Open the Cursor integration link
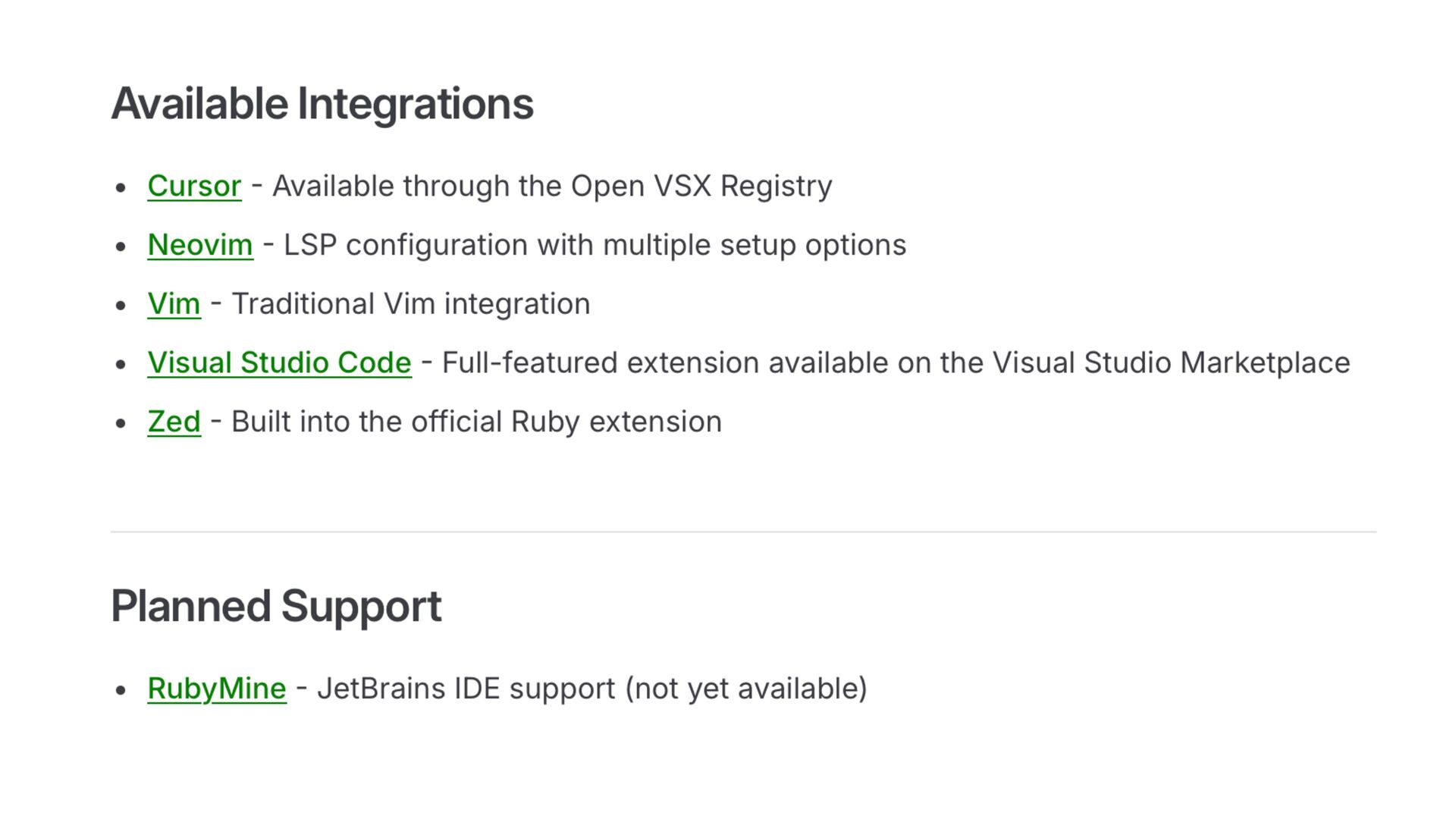Viewport: 1456px width, 819px height. [194, 186]
